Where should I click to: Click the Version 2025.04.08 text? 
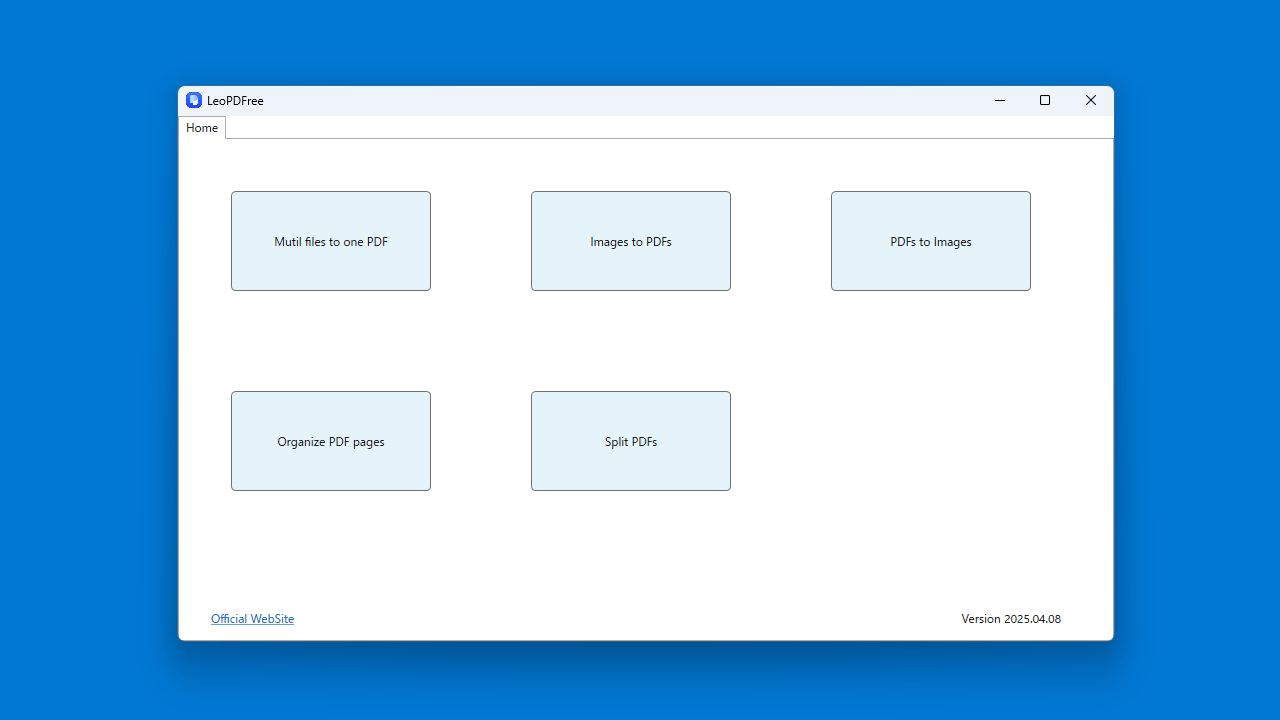coord(1011,619)
